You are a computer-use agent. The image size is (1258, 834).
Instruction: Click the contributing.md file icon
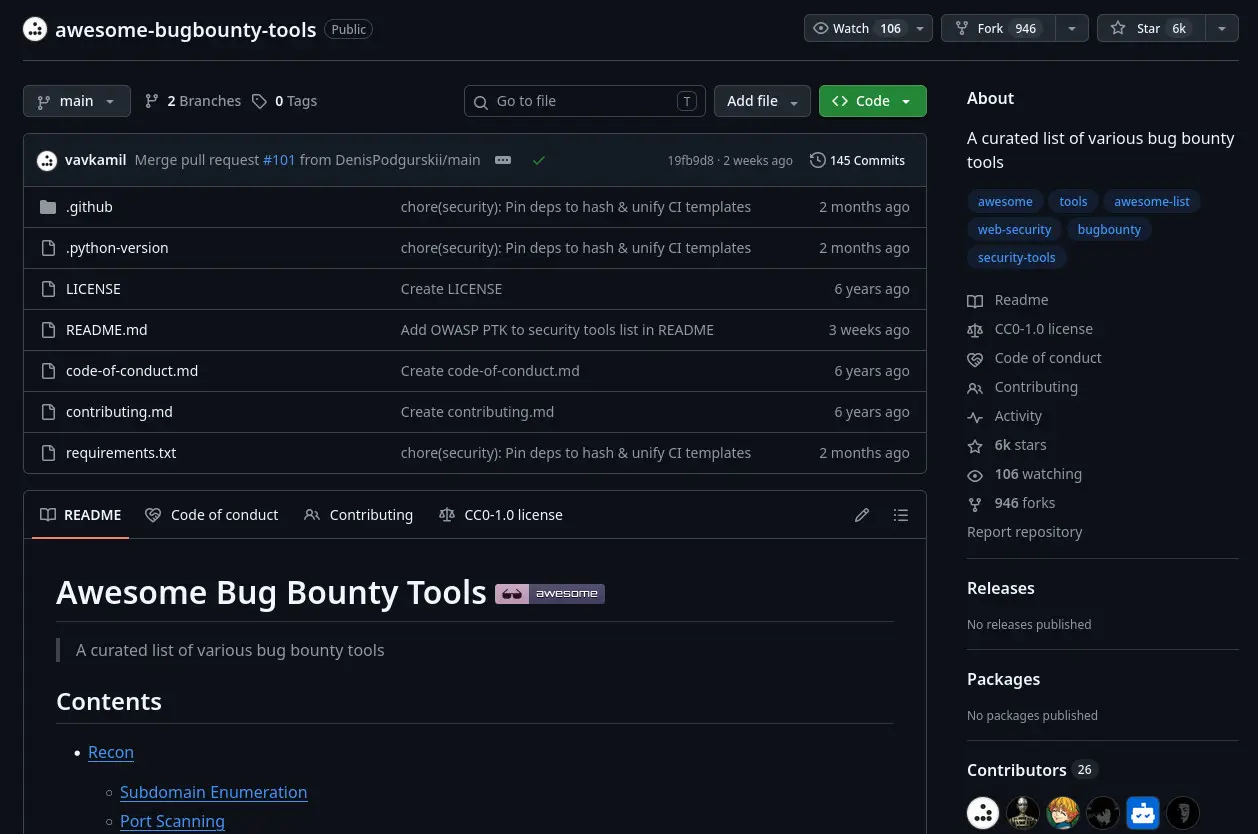click(48, 412)
